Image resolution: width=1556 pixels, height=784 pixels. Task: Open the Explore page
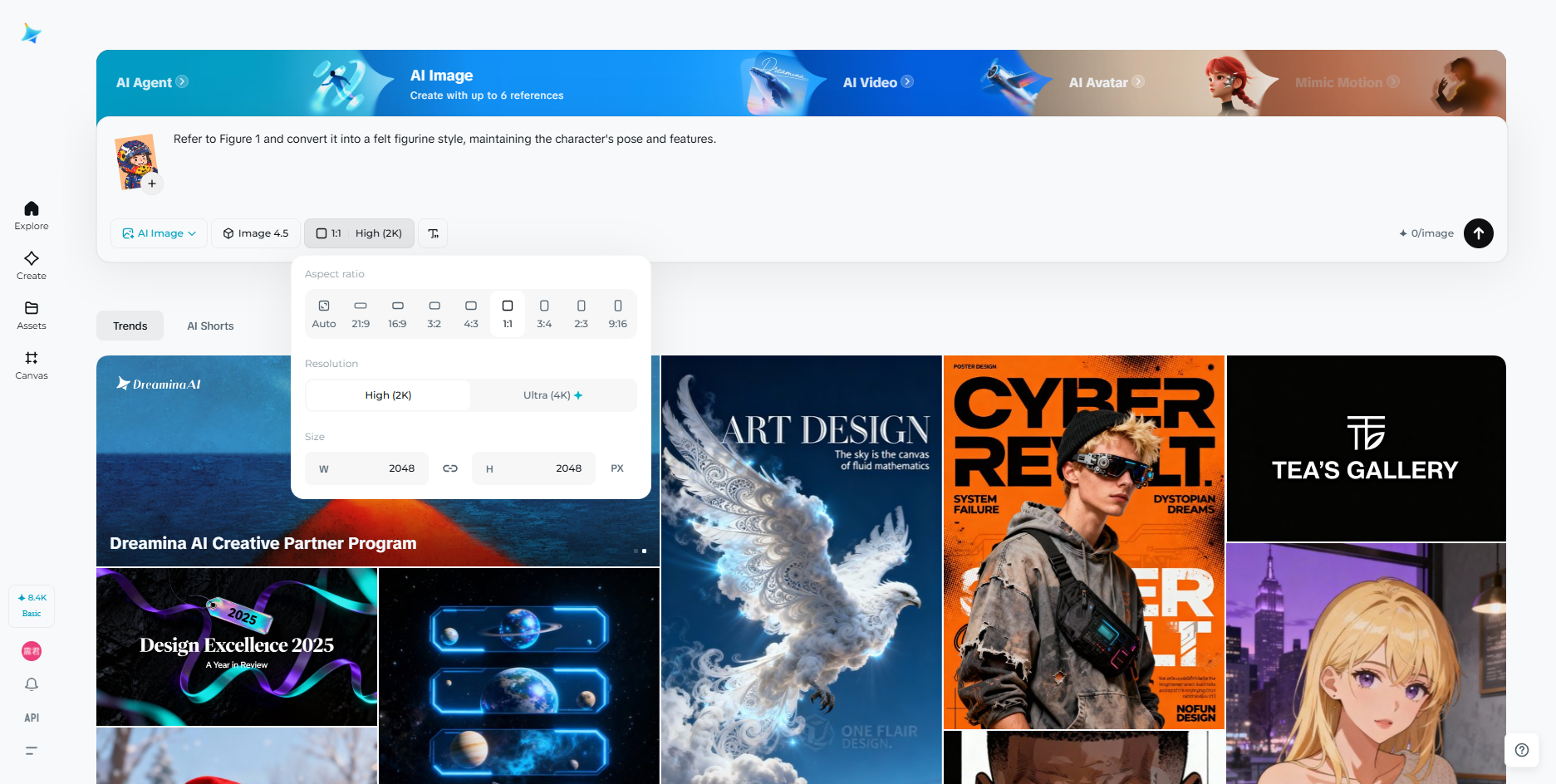tap(32, 215)
